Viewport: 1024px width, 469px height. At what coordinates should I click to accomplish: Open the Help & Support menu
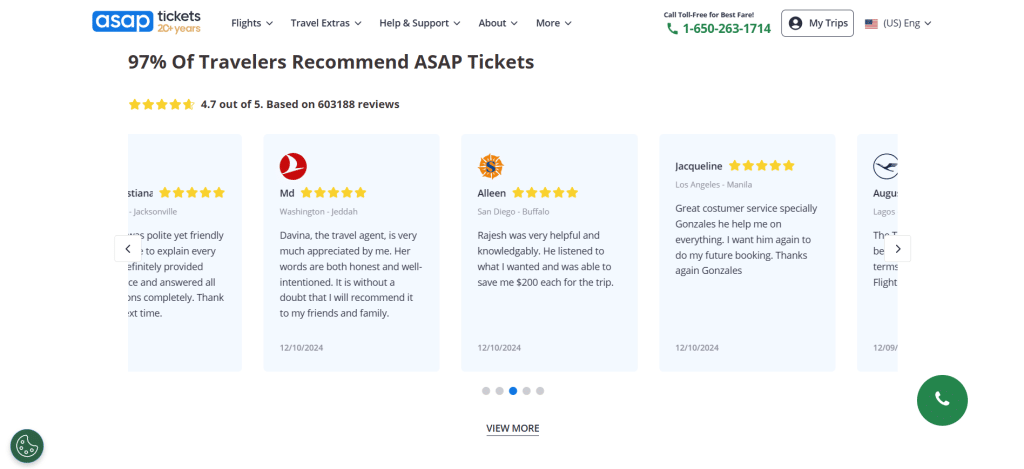[x=420, y=23]
